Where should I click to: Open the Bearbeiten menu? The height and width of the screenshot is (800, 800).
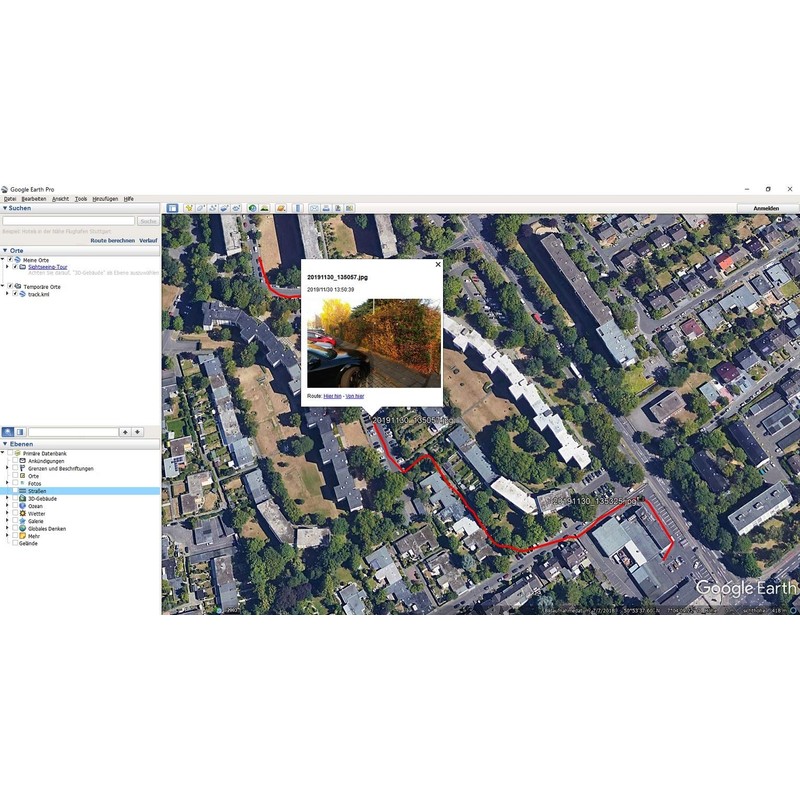33,199
